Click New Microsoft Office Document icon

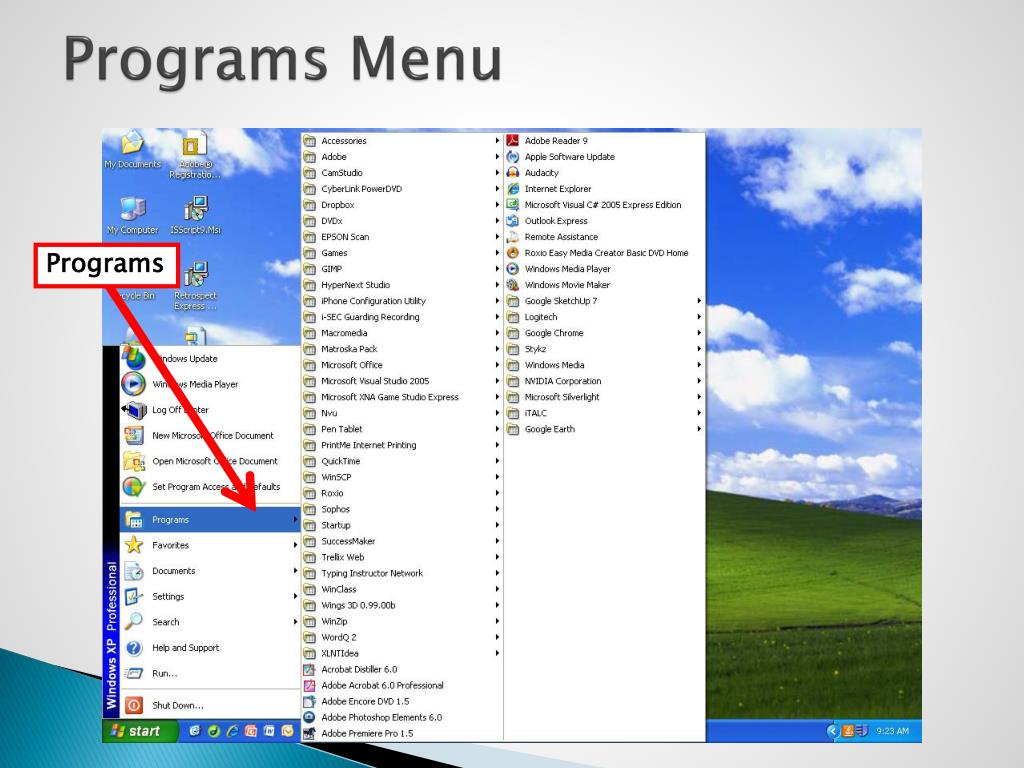(x=134, y=435)
